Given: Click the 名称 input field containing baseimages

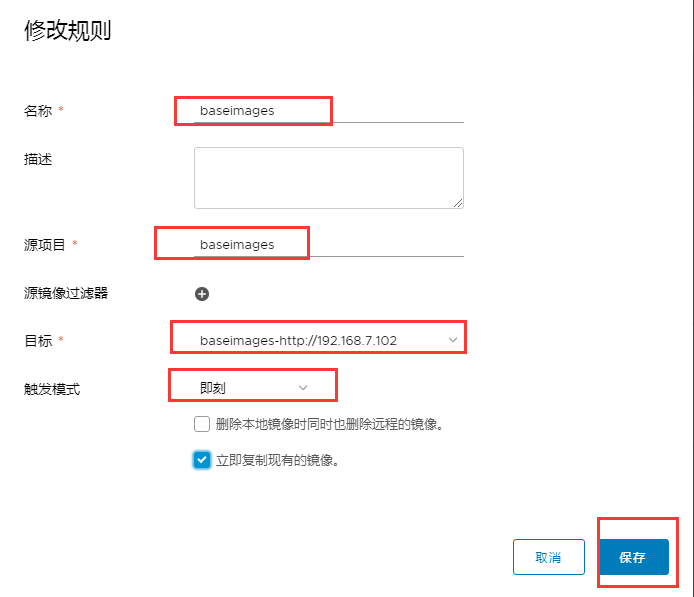Looking at the screenshot, I should click(328, 111).
